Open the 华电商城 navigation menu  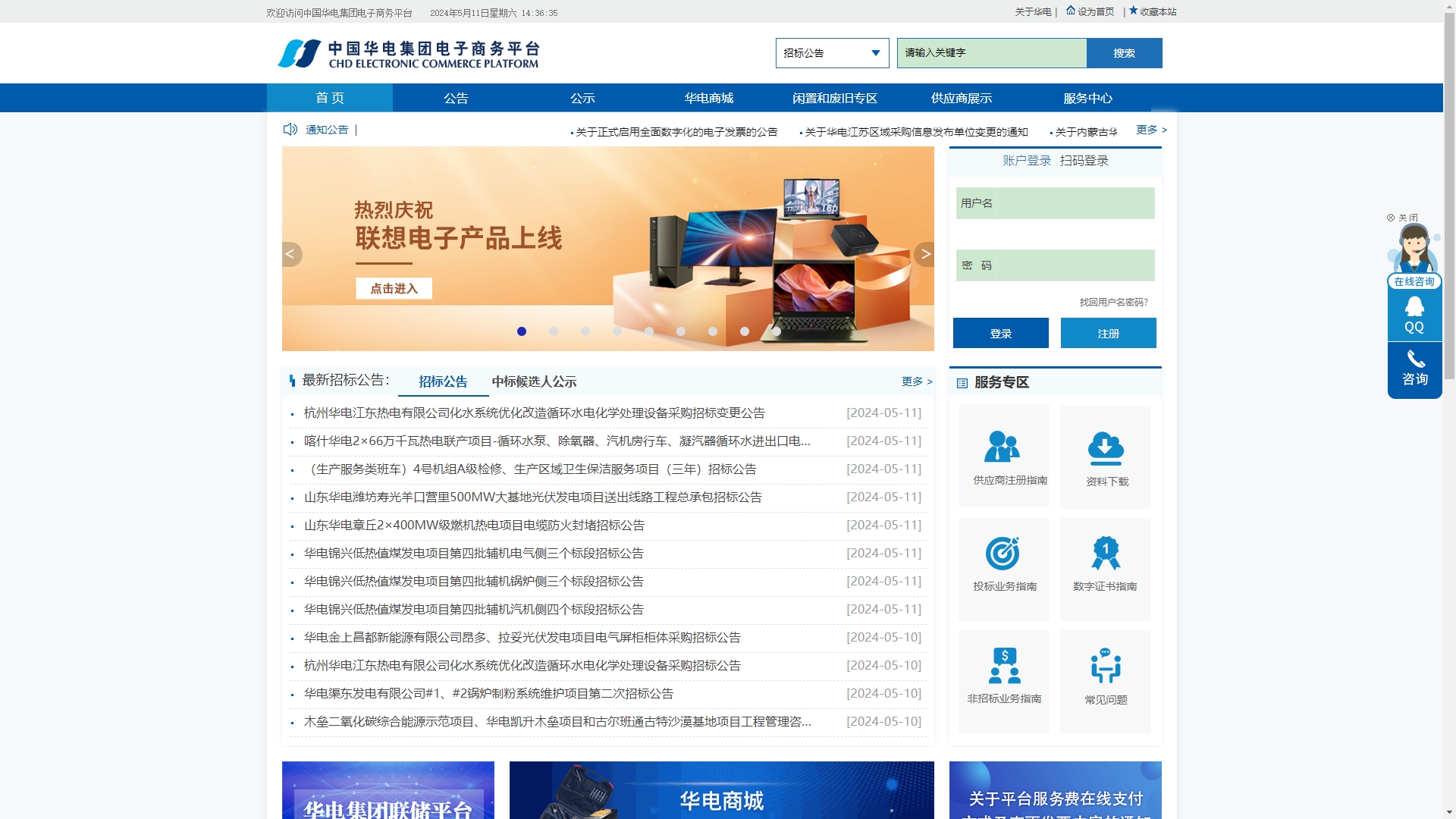(709, 98)
